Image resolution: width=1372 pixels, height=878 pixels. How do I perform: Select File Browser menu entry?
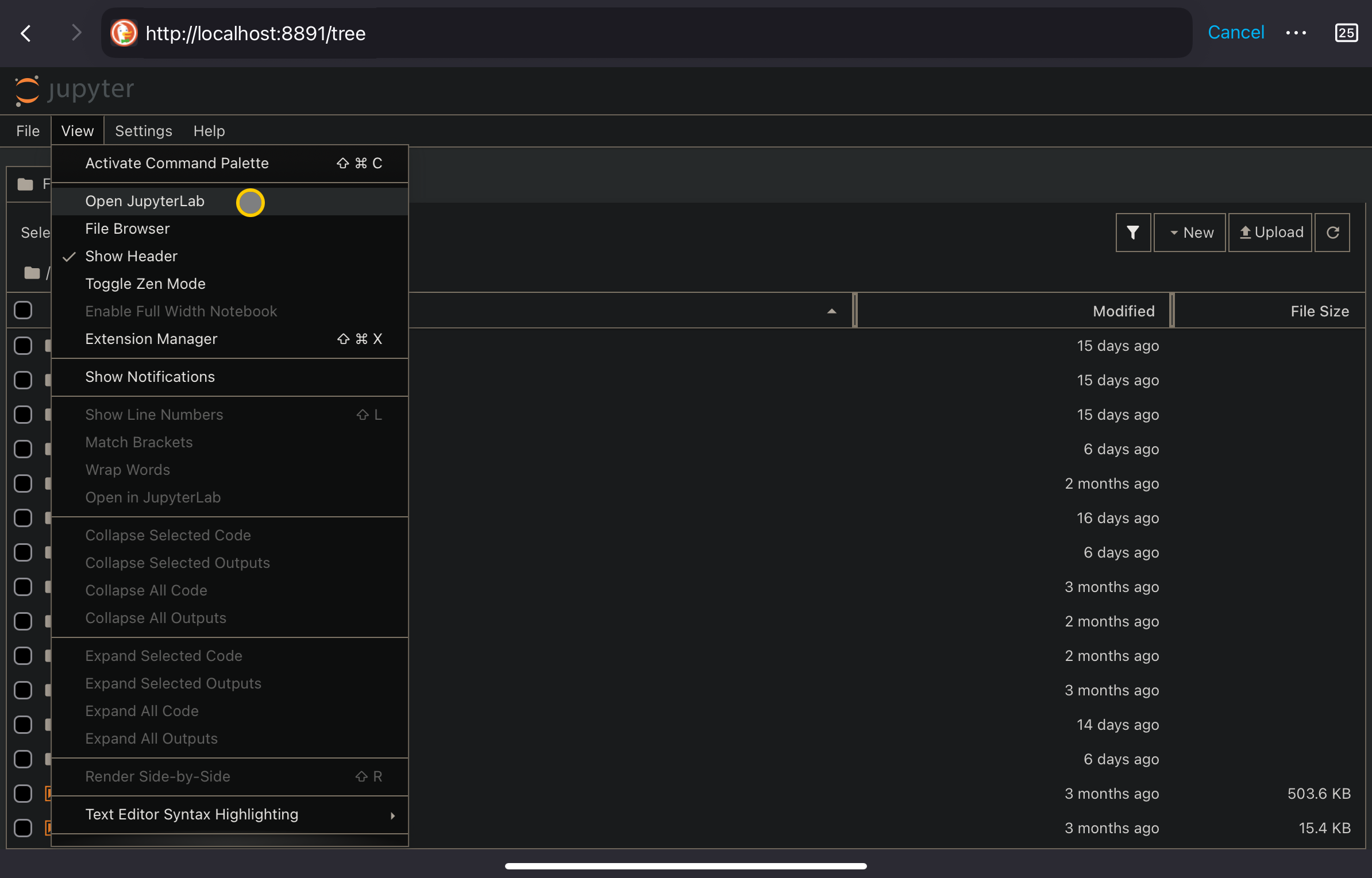pos(230,229)
